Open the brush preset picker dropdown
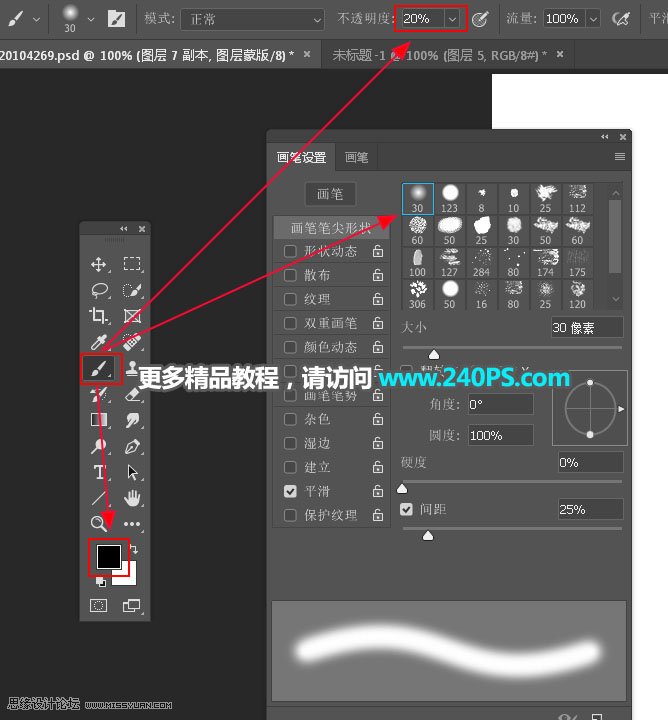This screenshot has width=668, height=720. [91, 19]
